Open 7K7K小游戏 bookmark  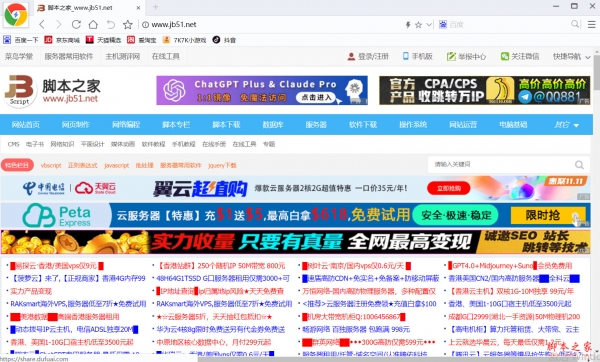[x=184, y=40]
